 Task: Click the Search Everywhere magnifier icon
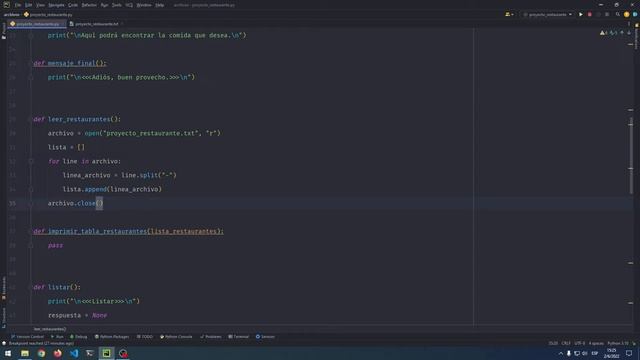[618, 14]
